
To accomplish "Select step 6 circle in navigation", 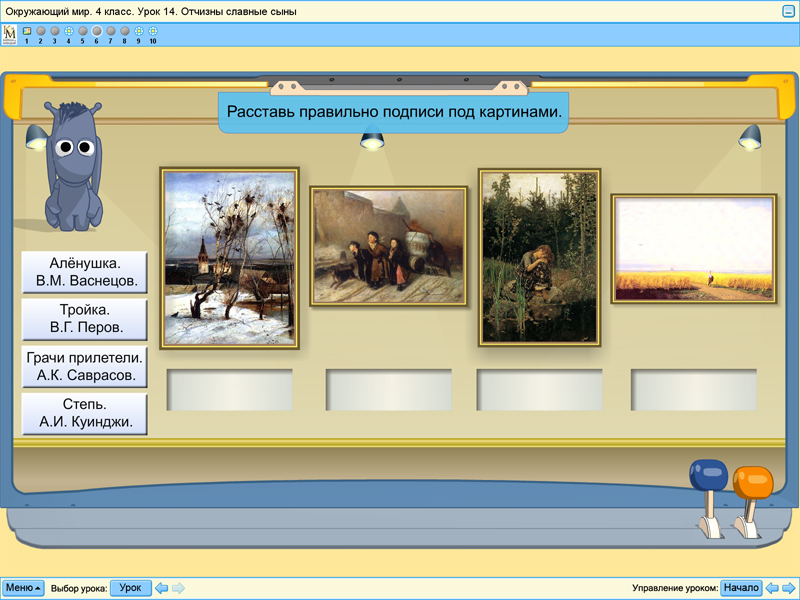I will click(x=97, y=31).
